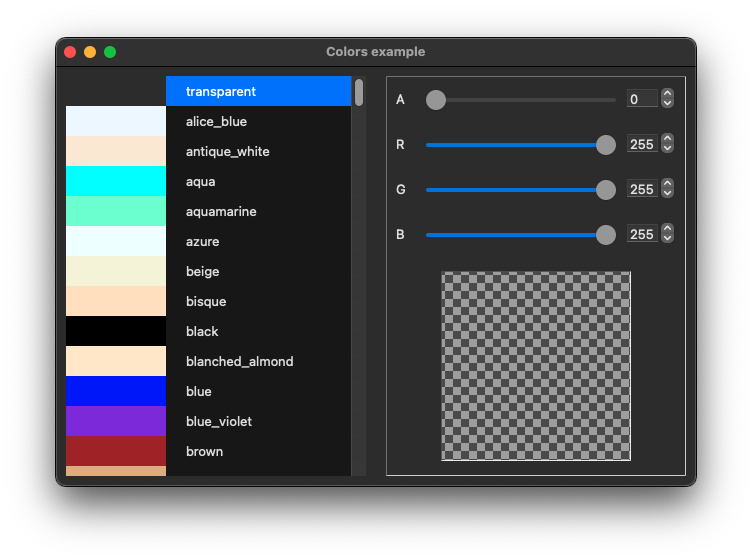Image resolution: width=752 pixels, height=560 pixels.
Task: Close the Colors example window
Action: pos(70,52)
